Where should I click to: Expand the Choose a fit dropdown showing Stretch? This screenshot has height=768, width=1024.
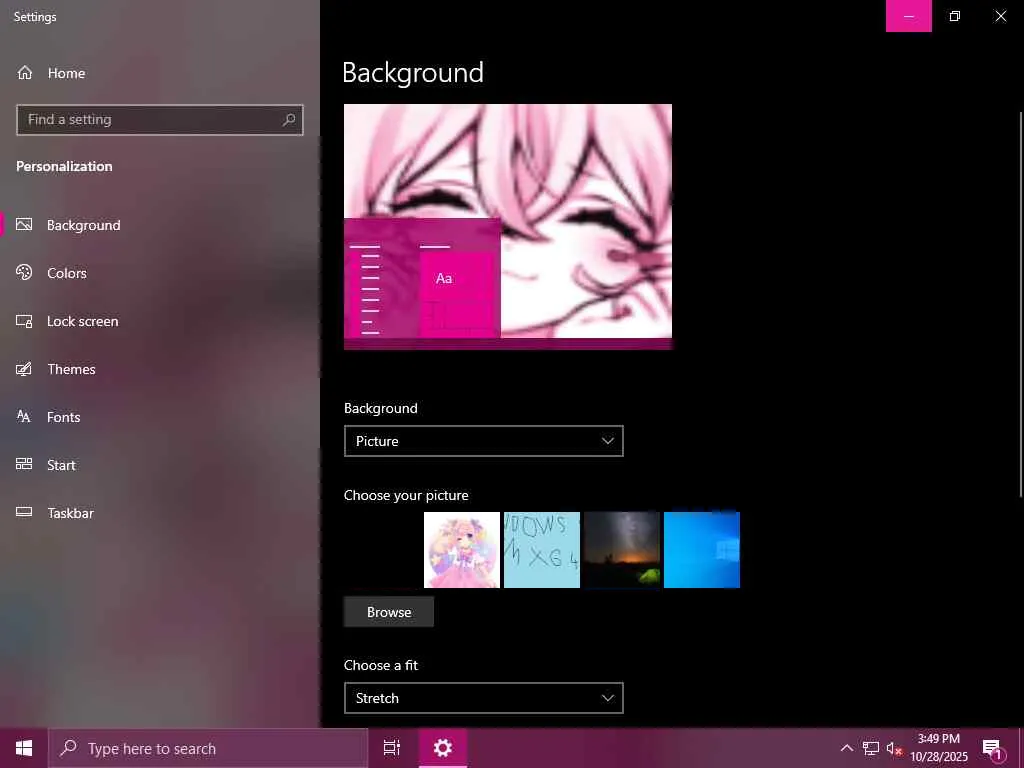coord(483,698)
